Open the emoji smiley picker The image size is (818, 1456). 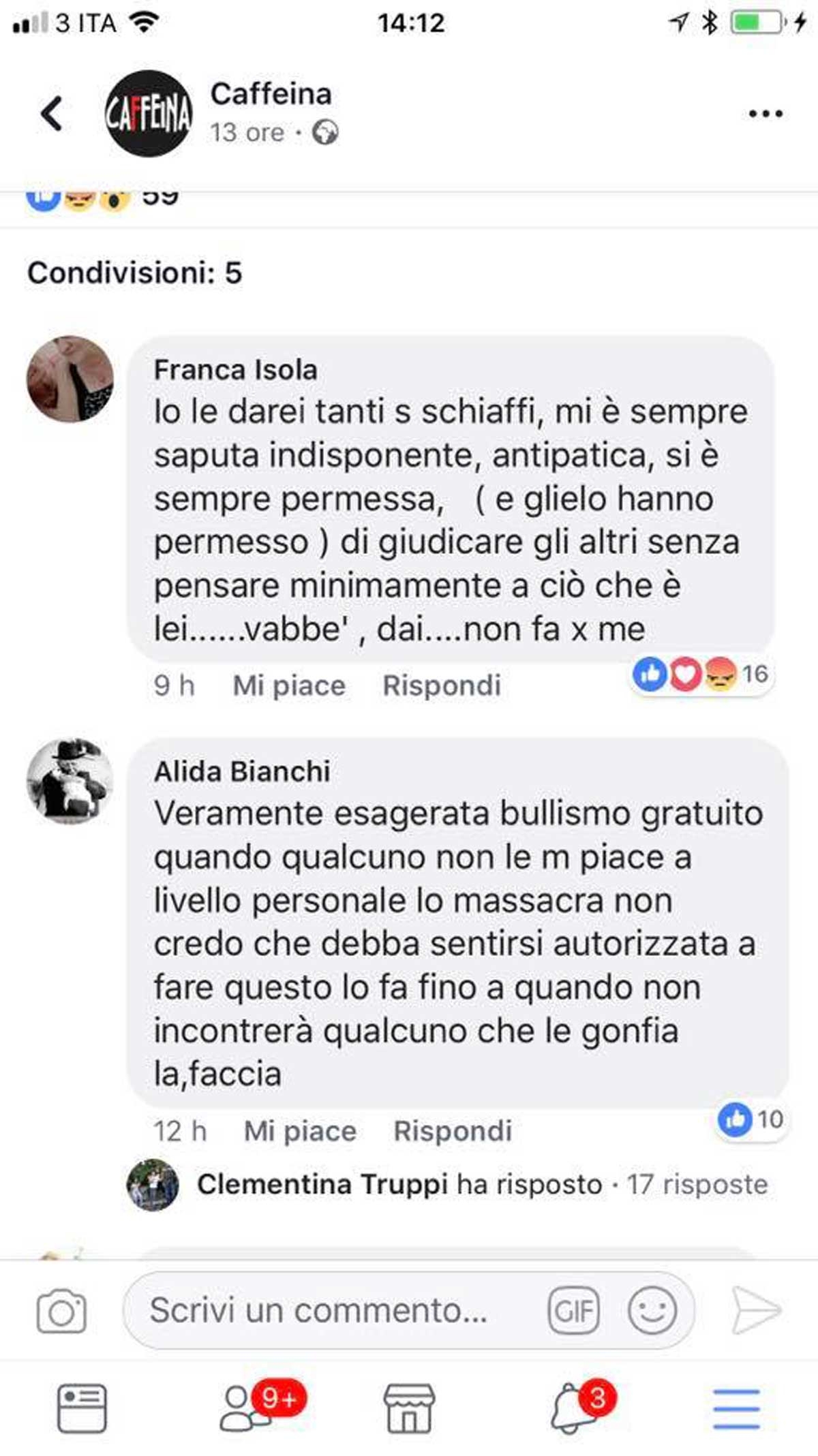coord(652,1310)
